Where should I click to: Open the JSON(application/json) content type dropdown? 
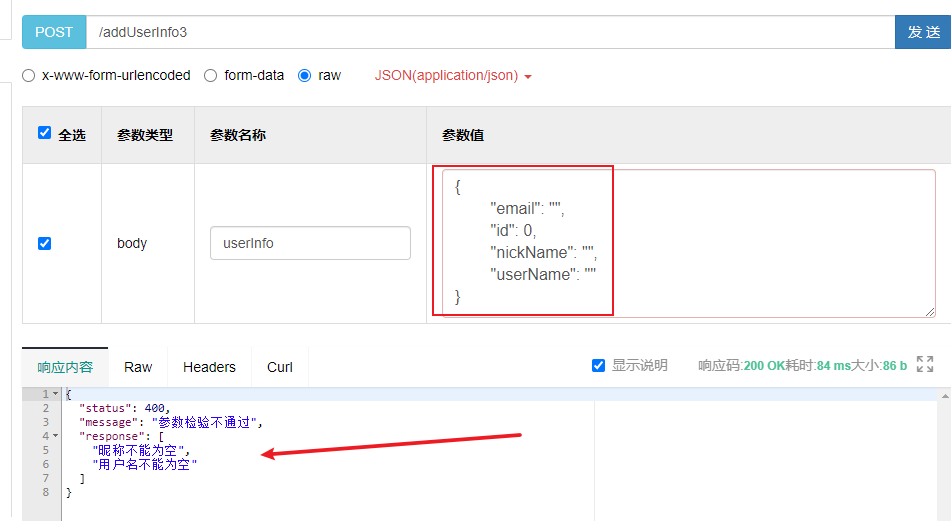tap(453, 75)
